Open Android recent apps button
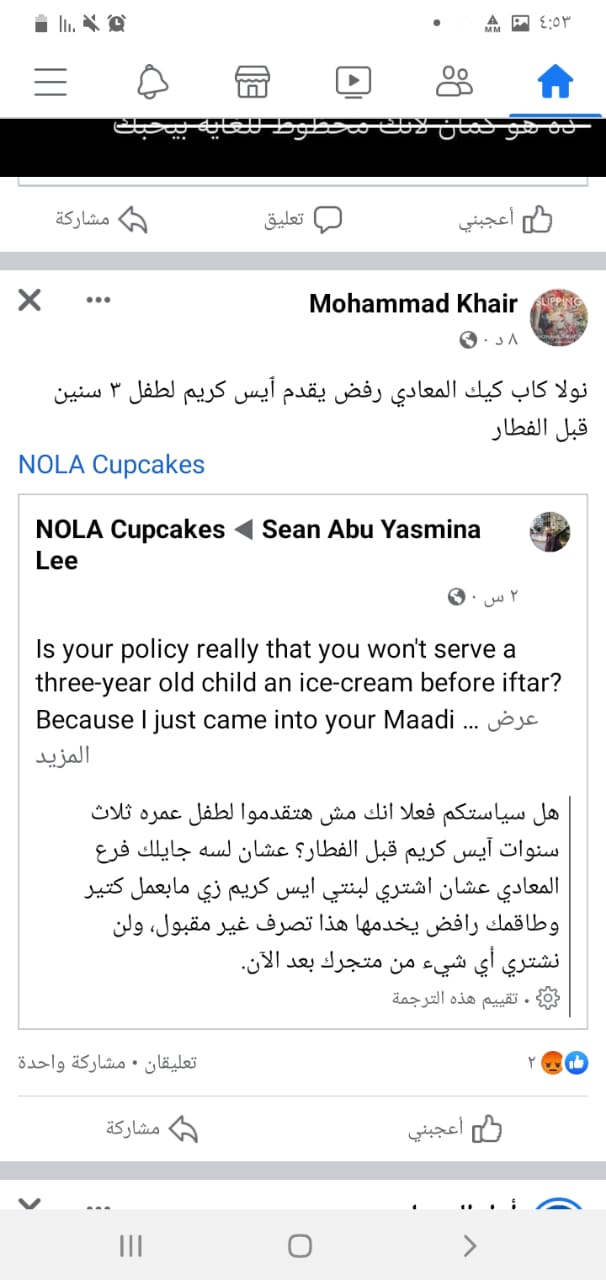The image size is (606, 1280). click(x=130, y=1245)
